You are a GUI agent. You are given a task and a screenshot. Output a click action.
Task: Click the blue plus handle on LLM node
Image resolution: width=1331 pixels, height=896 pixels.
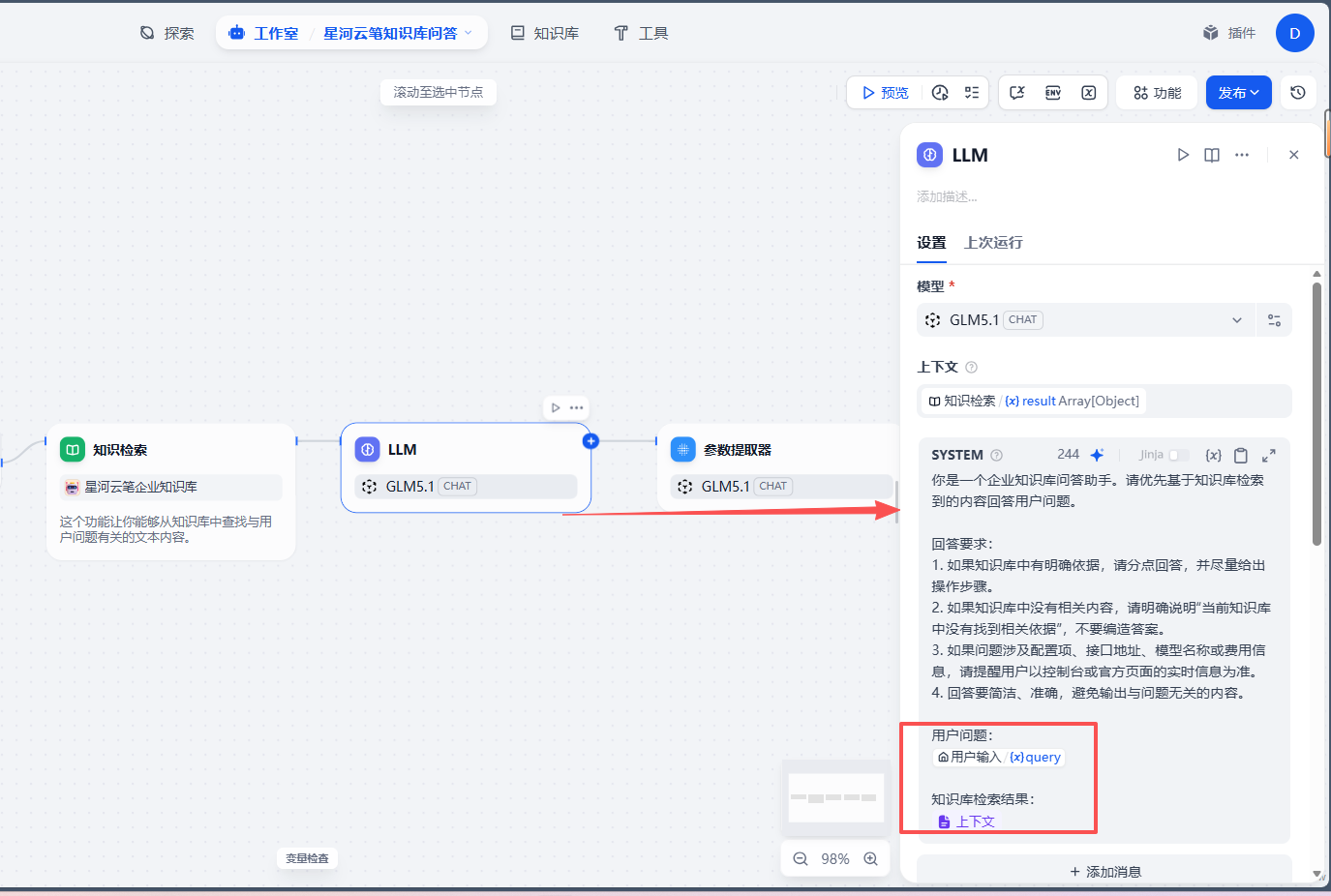click(x=590, y=441)
